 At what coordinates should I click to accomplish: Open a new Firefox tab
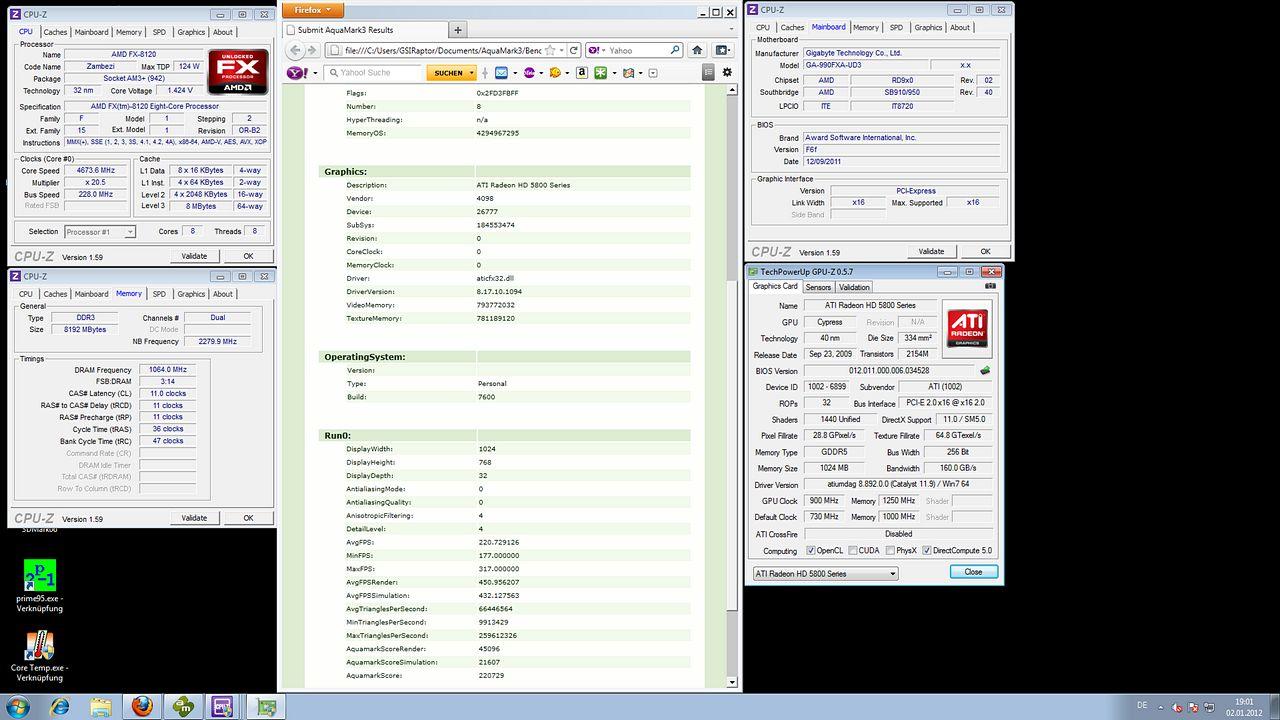[458, 30]
